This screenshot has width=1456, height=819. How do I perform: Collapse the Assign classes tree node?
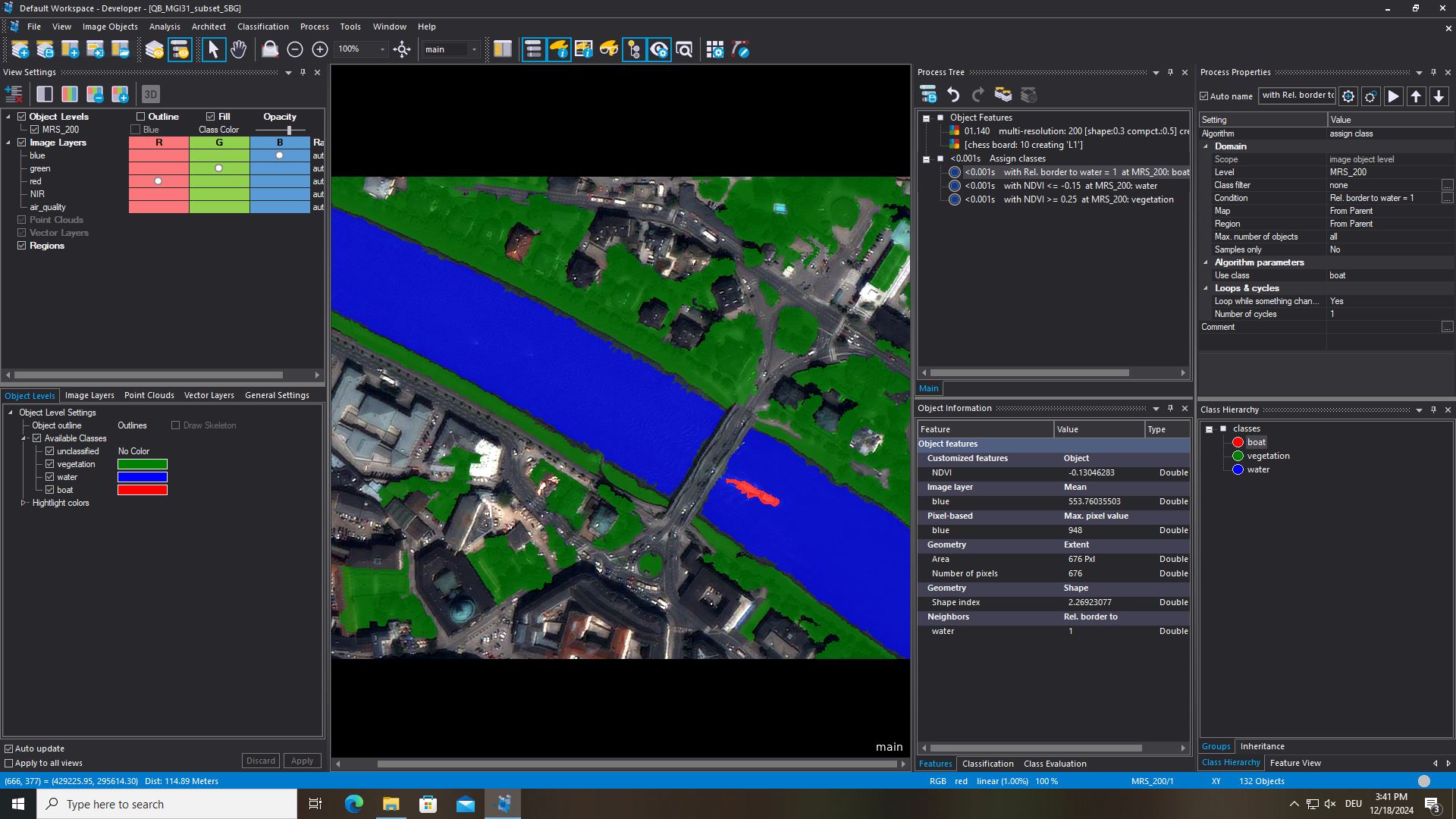[926, 159]
